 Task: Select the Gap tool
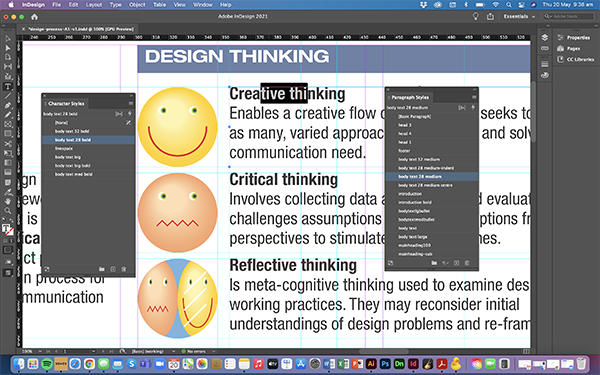(8, 67)
